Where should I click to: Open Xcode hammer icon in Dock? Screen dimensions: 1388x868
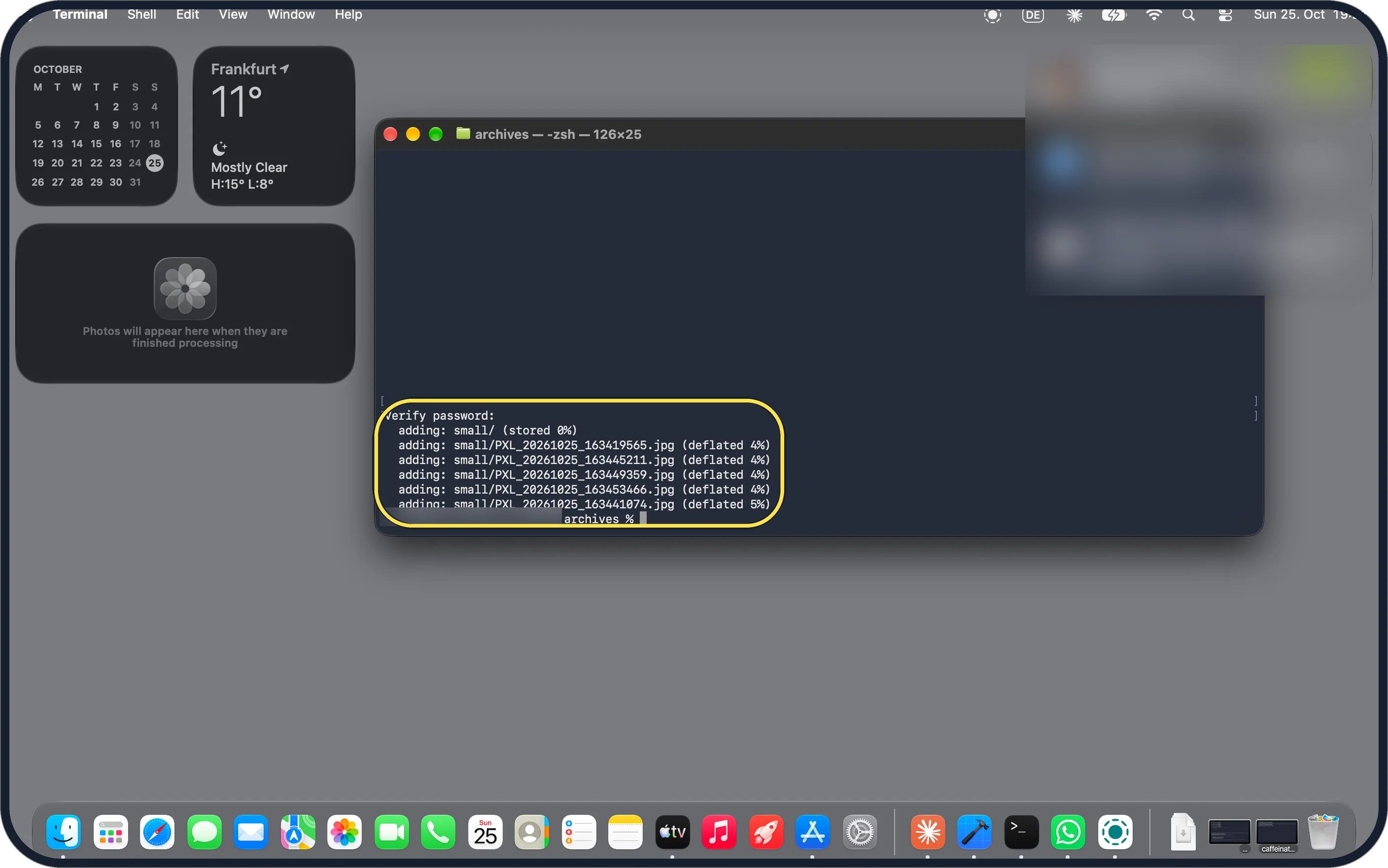click(x=974, y=832)
